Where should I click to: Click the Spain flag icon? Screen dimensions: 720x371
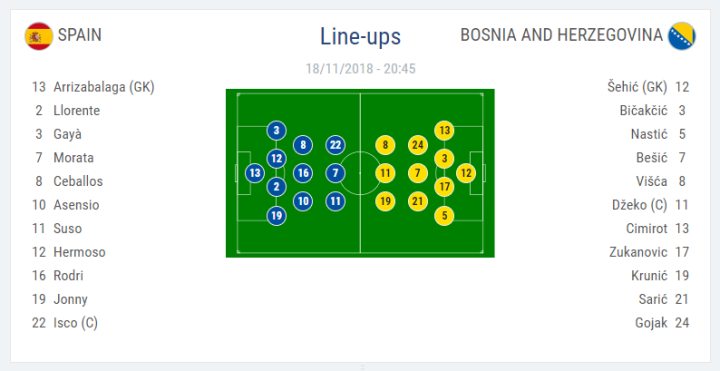(x=39, y=36)
